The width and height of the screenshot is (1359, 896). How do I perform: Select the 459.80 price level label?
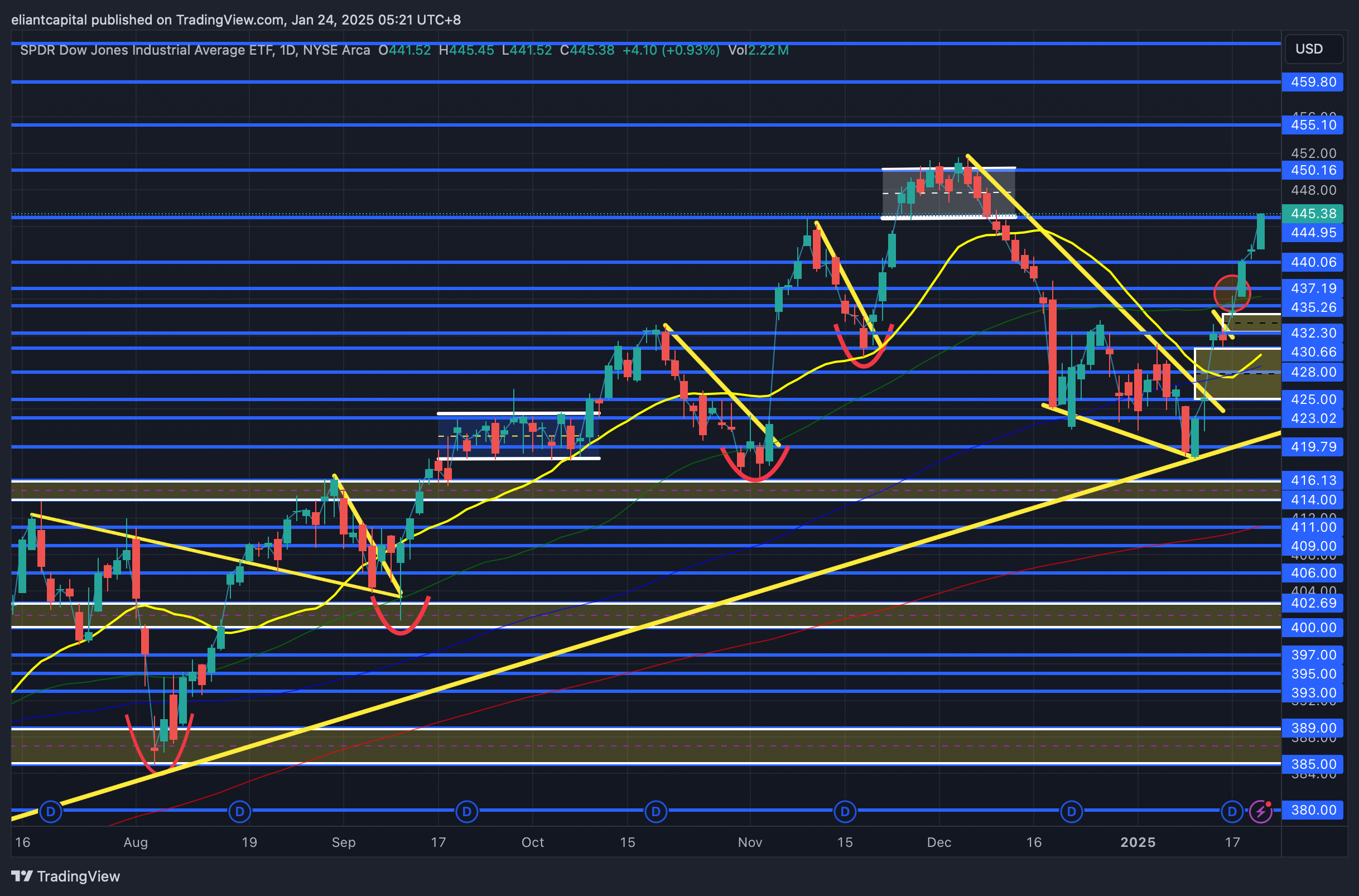pyautogui.click(x=1313, y=81)
